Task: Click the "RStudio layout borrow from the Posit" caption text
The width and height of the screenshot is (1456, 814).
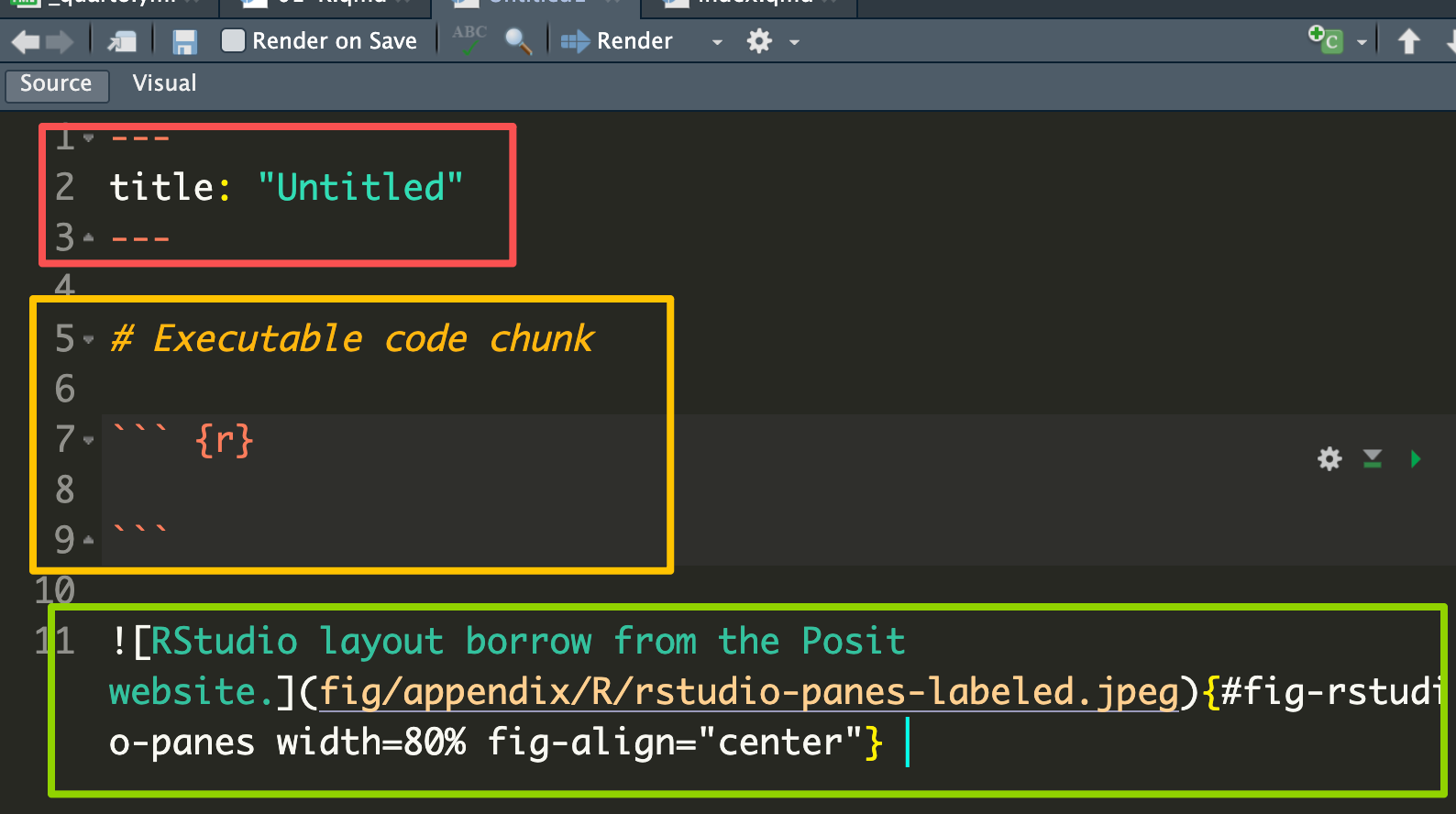Action: pos(528,642)
